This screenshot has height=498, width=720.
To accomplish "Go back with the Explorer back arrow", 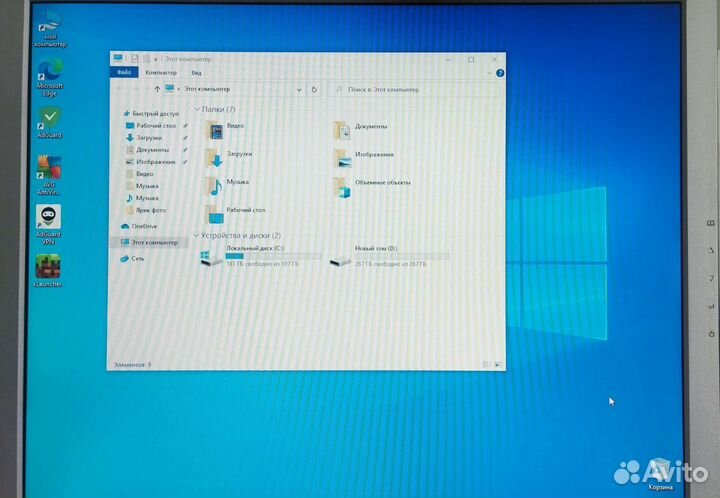I will (x=119, y=89).
